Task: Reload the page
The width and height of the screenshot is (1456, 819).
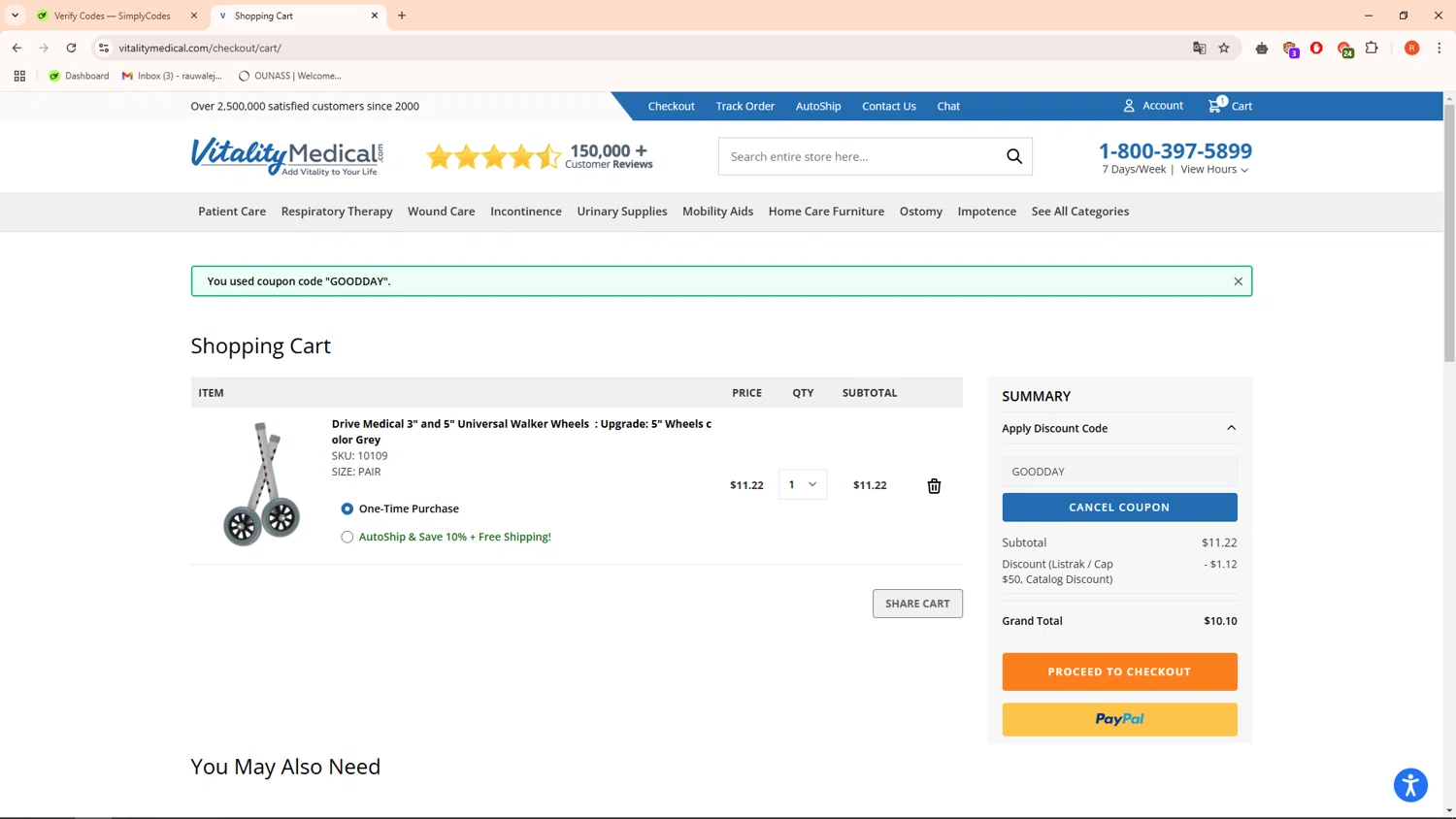Action: [x=71, y=48]
